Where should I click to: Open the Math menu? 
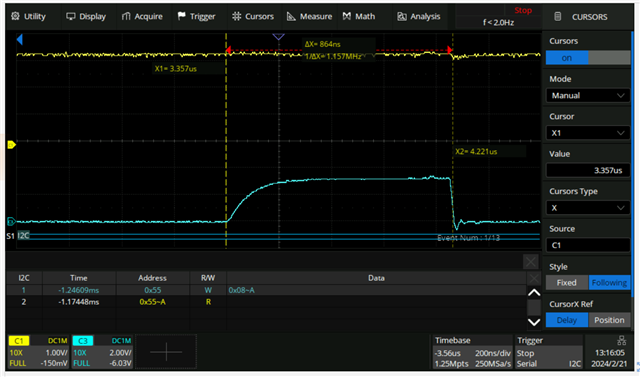(x=359, y=16)
